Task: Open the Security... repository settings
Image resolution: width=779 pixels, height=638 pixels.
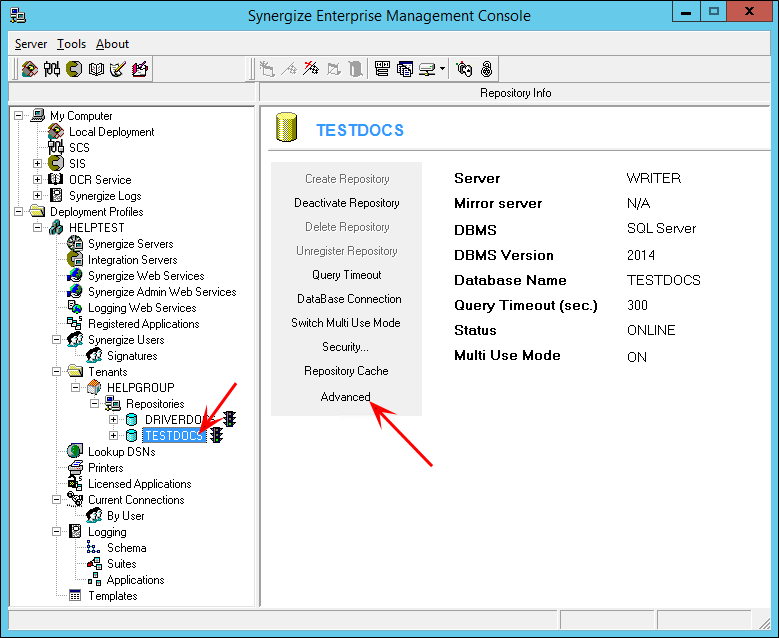Action: pyautogui.click(x=346, y=347)
